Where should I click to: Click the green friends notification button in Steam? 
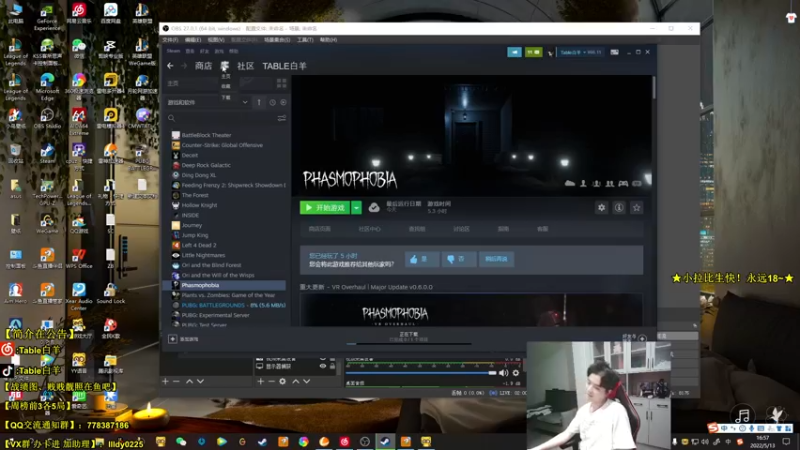coord(534,52)
